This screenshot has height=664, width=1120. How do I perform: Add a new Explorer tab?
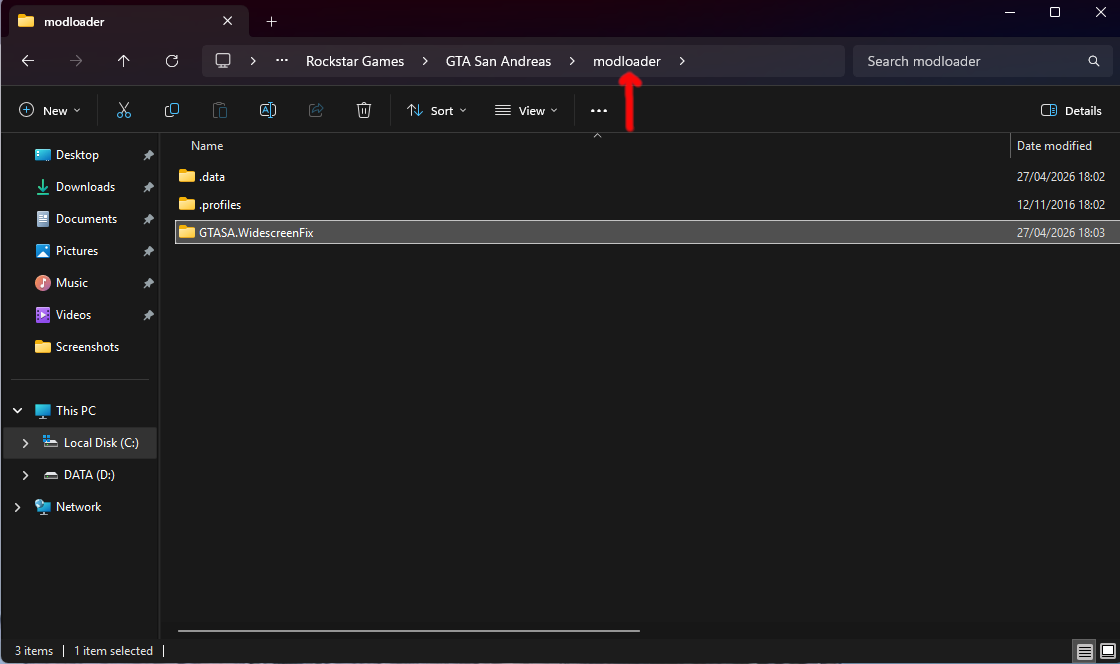(x=271, y=21)
